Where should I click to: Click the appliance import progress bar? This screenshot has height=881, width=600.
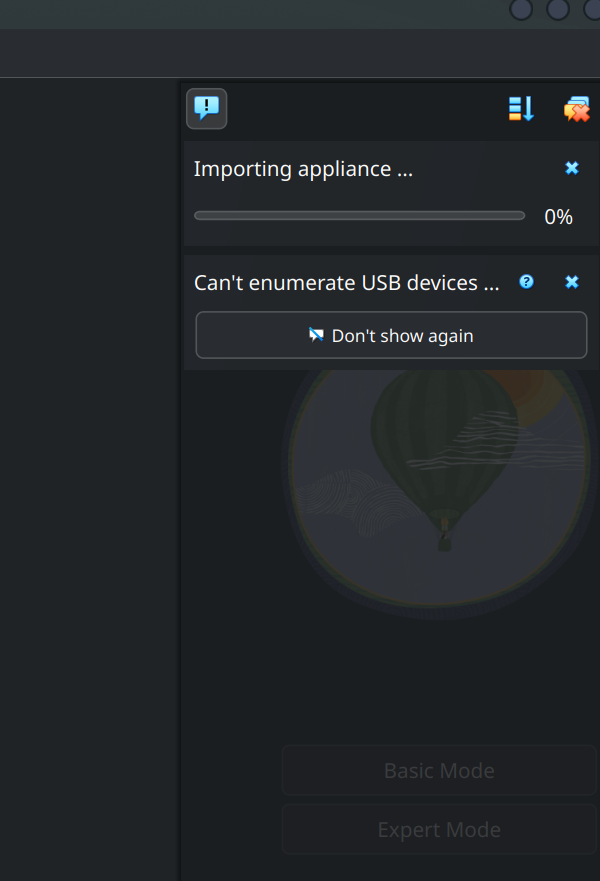(x=359, y=215)
